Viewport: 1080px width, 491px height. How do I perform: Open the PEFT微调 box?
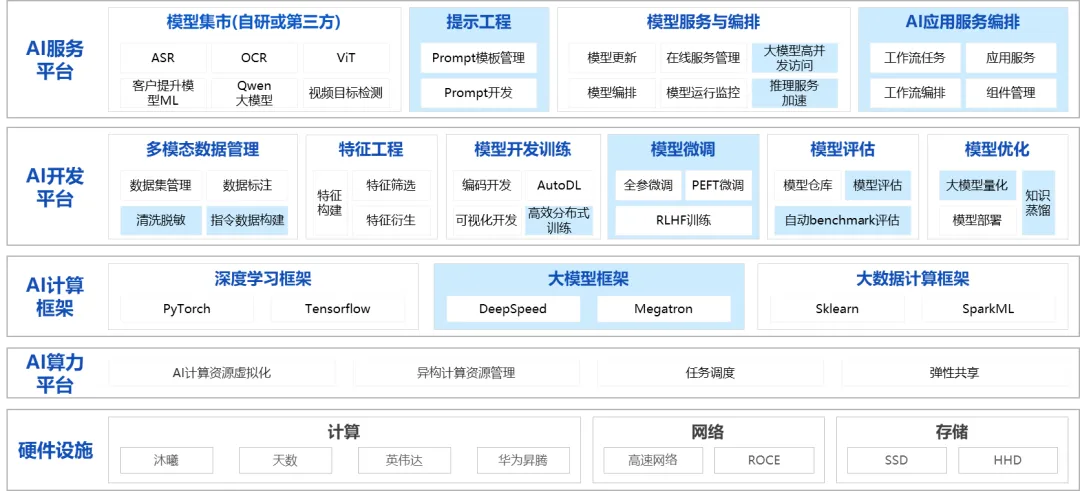(717, 185)
